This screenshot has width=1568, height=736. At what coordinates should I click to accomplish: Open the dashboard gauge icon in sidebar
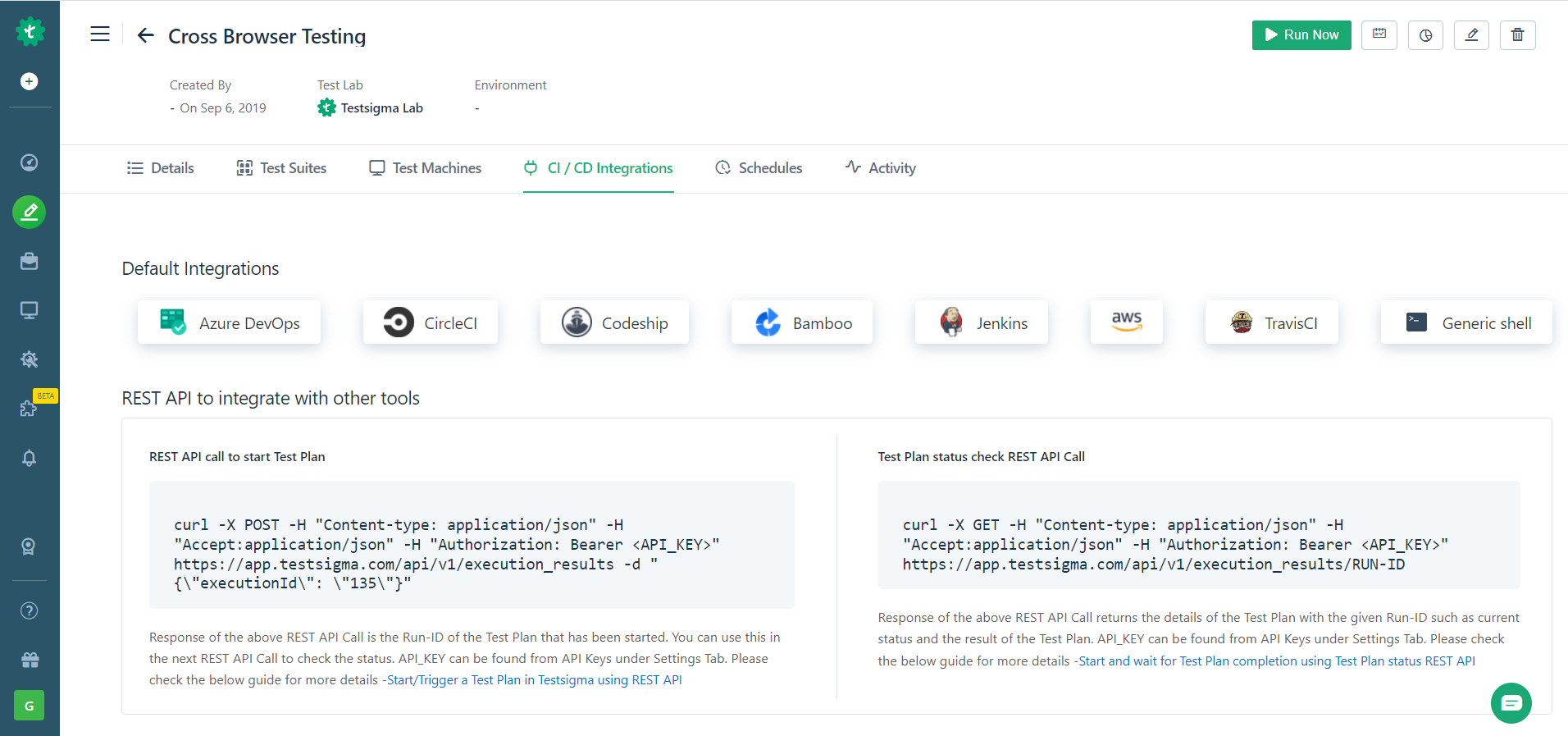(x=30, y=162)
